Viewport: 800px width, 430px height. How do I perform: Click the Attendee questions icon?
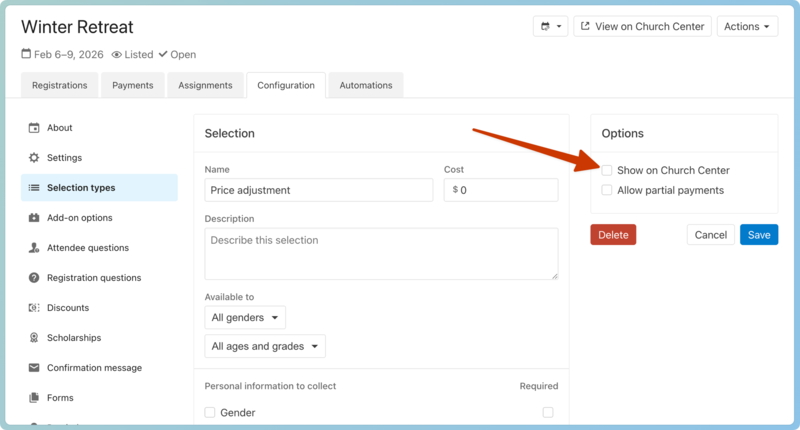[x=34, y=248]
